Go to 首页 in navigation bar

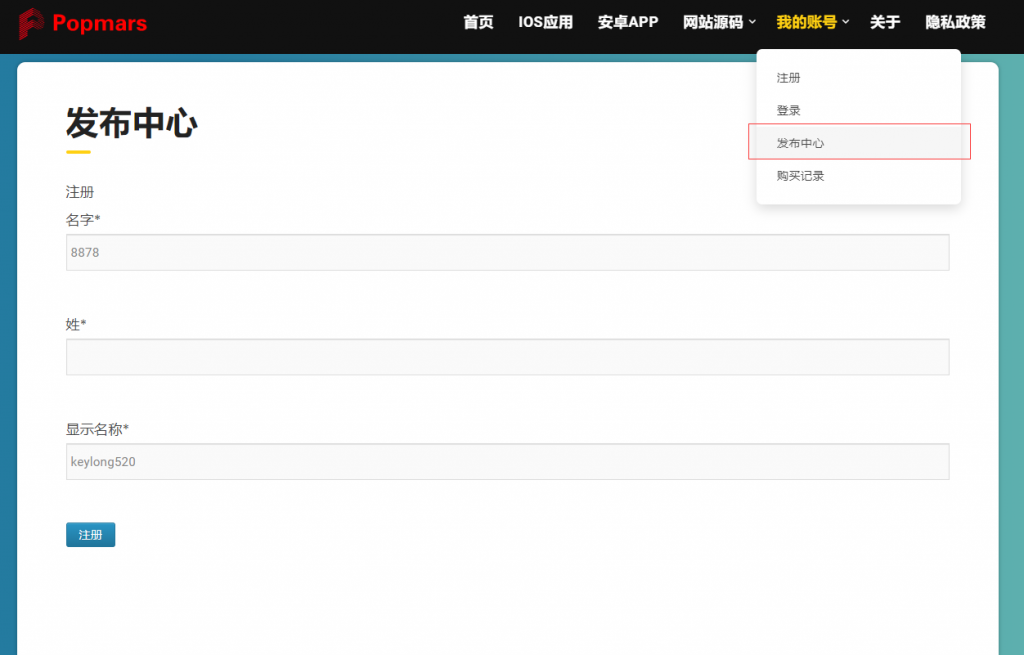click(478, 22)
